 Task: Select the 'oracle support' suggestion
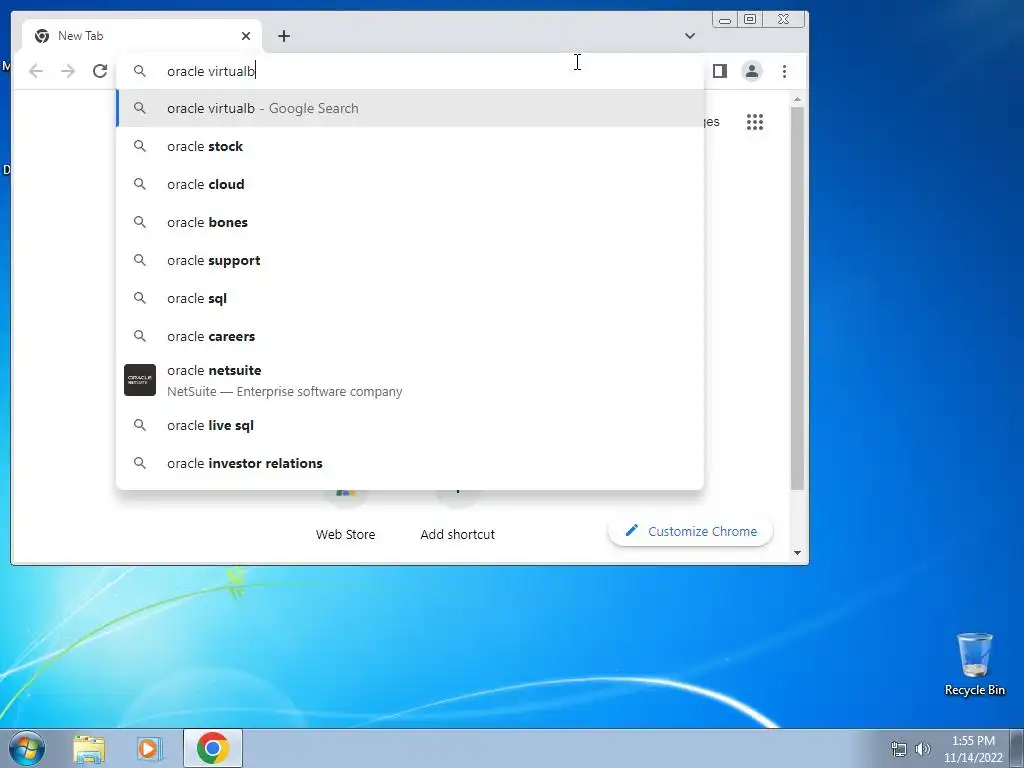(410, 260)
